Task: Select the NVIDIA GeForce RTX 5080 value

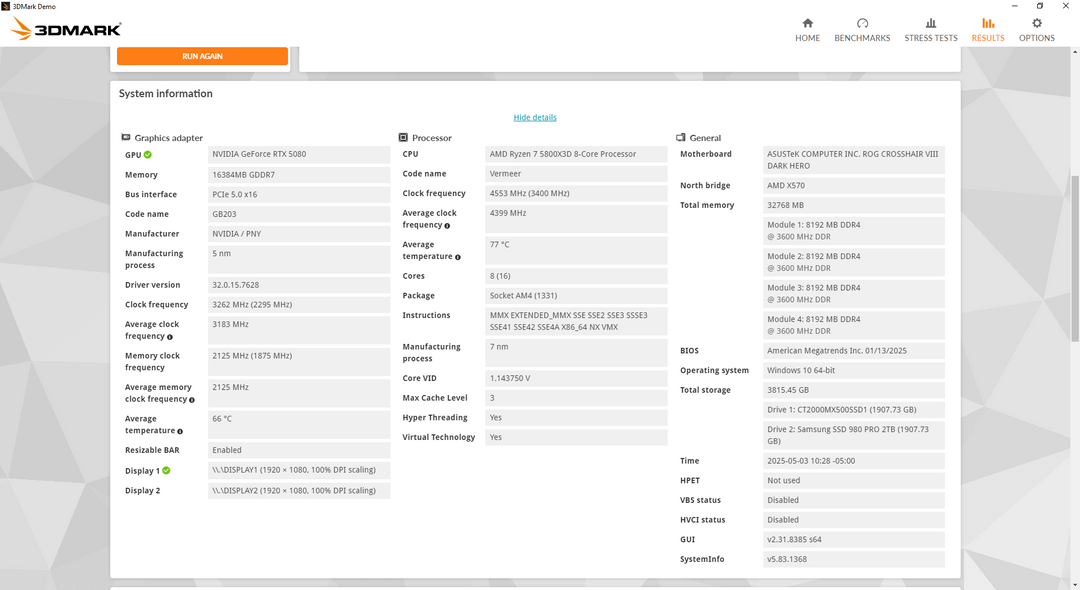Action: pos(299,154)
